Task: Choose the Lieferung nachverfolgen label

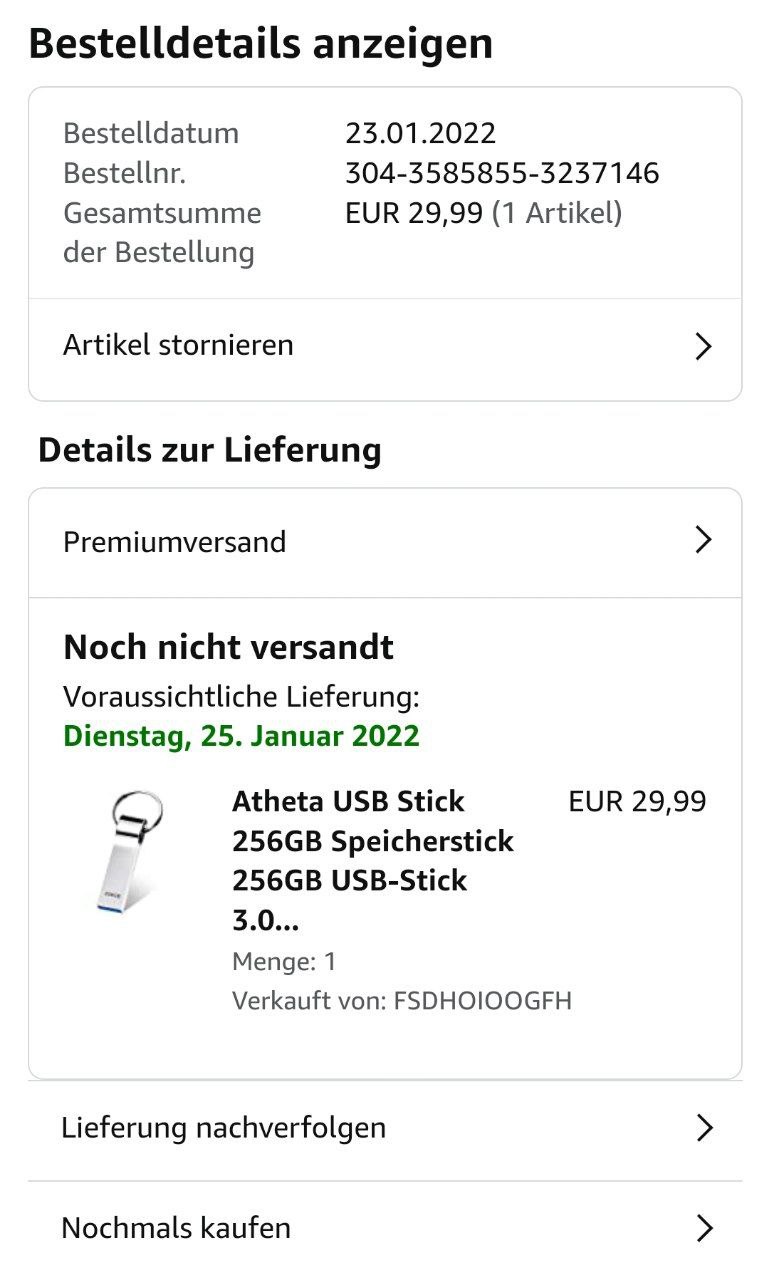Action: [x=223, y=1128]
